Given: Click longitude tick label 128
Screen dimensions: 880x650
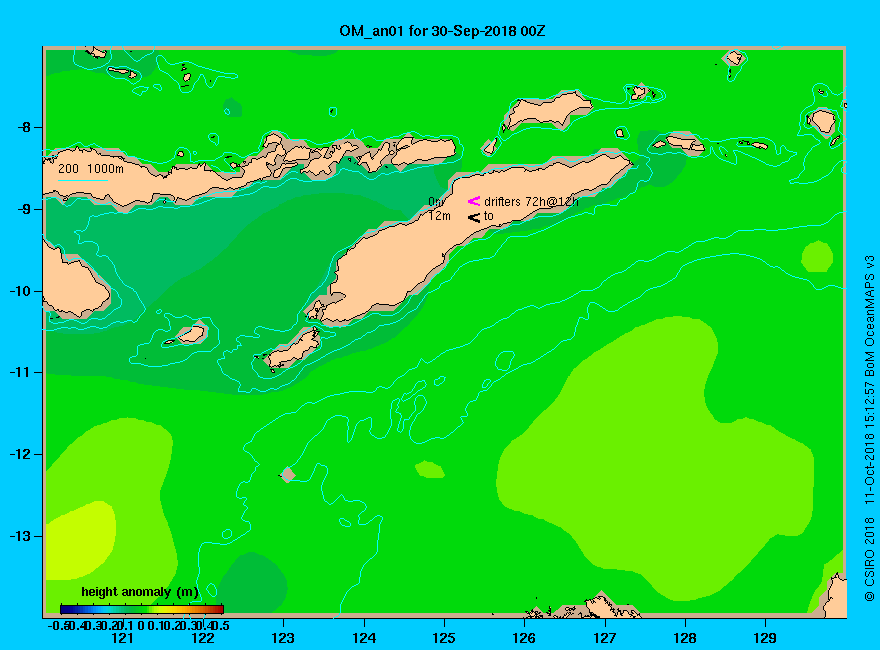Looking at the screenshot, I should pos(685,638).
